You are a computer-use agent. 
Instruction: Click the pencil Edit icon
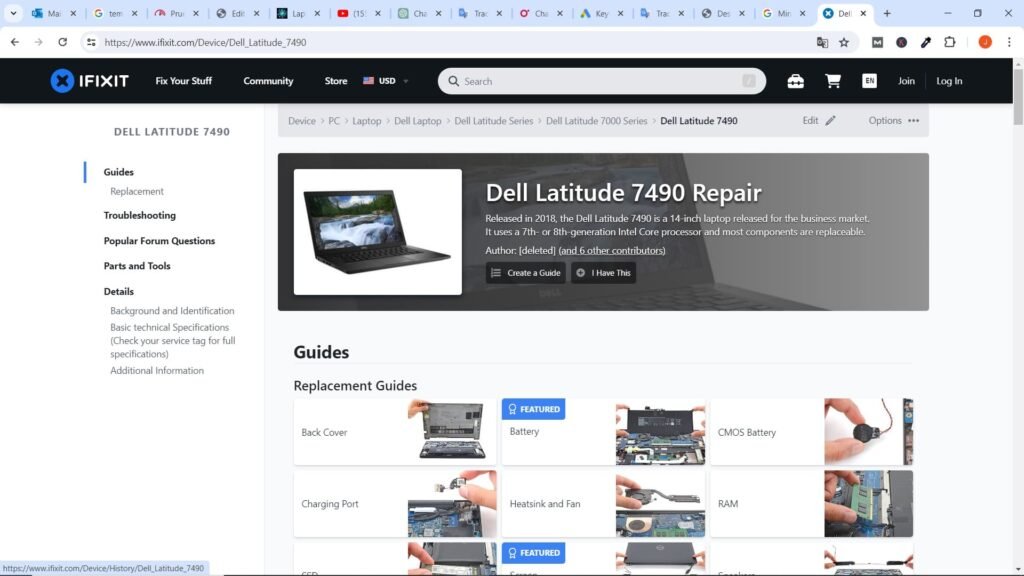(830, 121)
